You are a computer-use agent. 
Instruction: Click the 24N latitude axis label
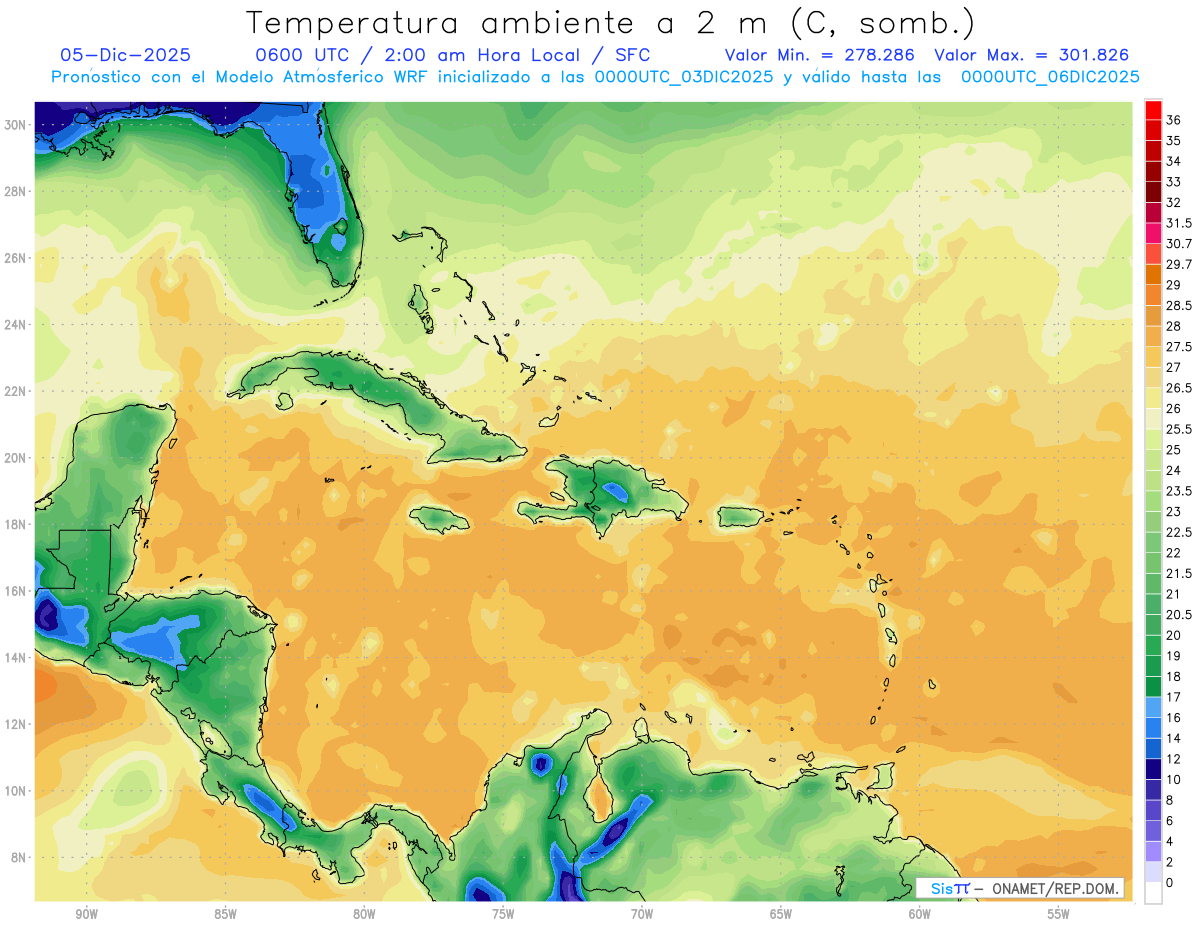17,325
